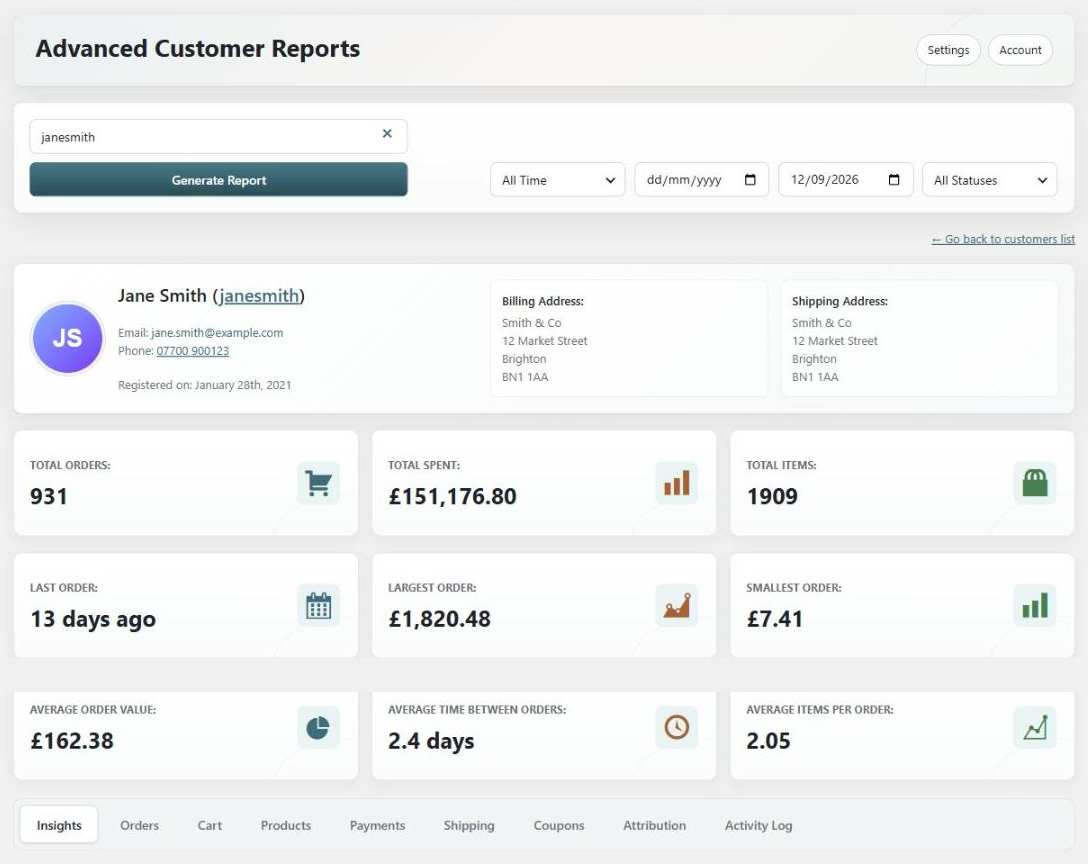The height and width of the screenshot is (864, 1088).
Task: Clear the janesmith search with the X icon
Action: coord(387,133)
